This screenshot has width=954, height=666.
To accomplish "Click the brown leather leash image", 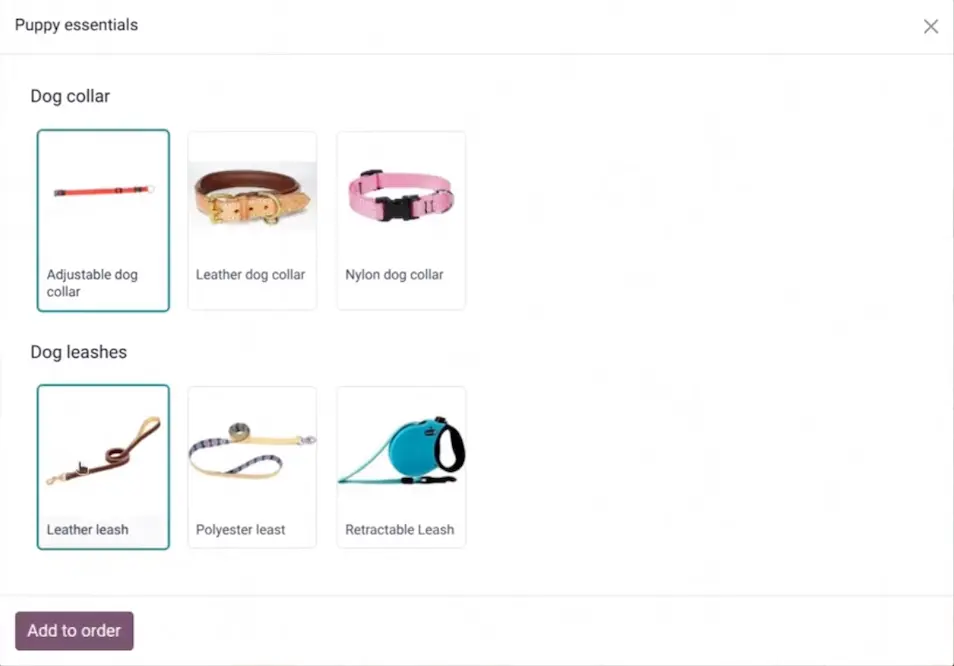I will coord(103,451).
